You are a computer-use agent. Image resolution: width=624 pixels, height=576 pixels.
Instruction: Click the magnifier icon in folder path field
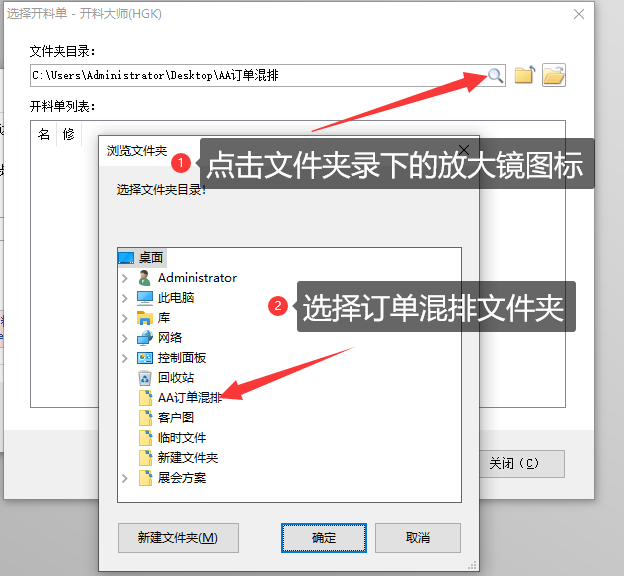pos(495,75)
